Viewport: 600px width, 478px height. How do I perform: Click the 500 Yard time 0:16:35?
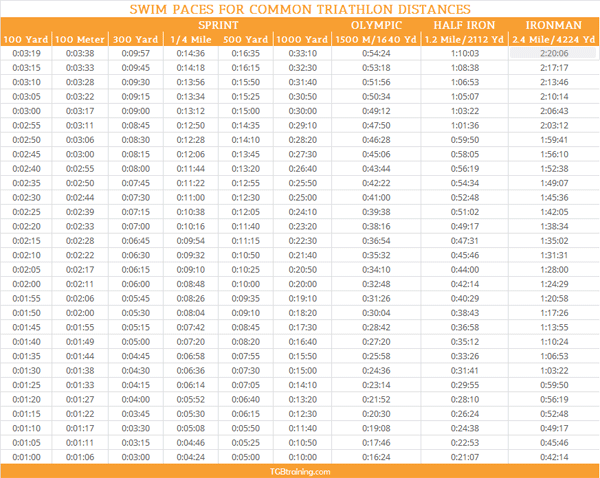pyautogui.click(x=245, y=53)
